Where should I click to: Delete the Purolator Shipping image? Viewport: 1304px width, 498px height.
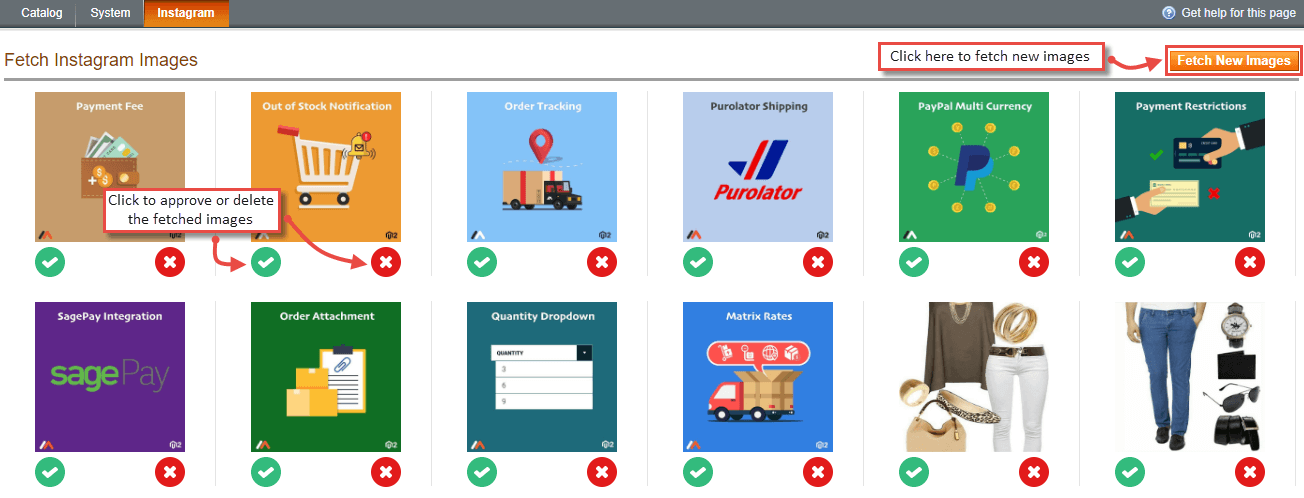coord(818,263)
